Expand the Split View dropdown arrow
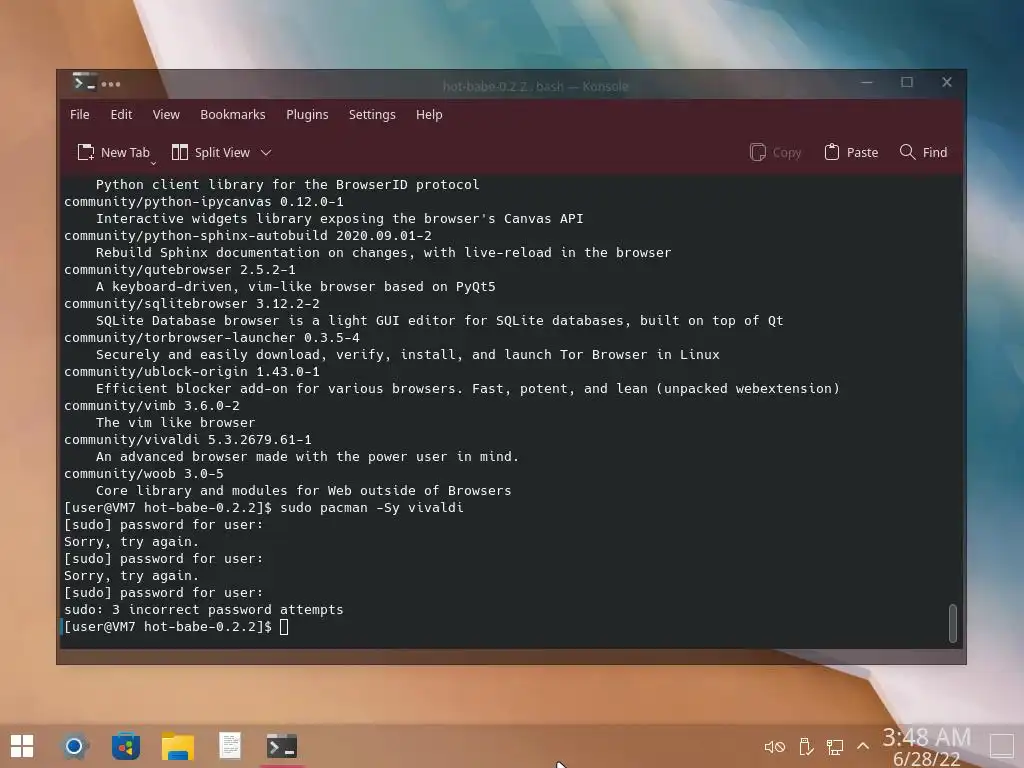Viewport: 1024px width, 768px height. (x=266, y=153)
